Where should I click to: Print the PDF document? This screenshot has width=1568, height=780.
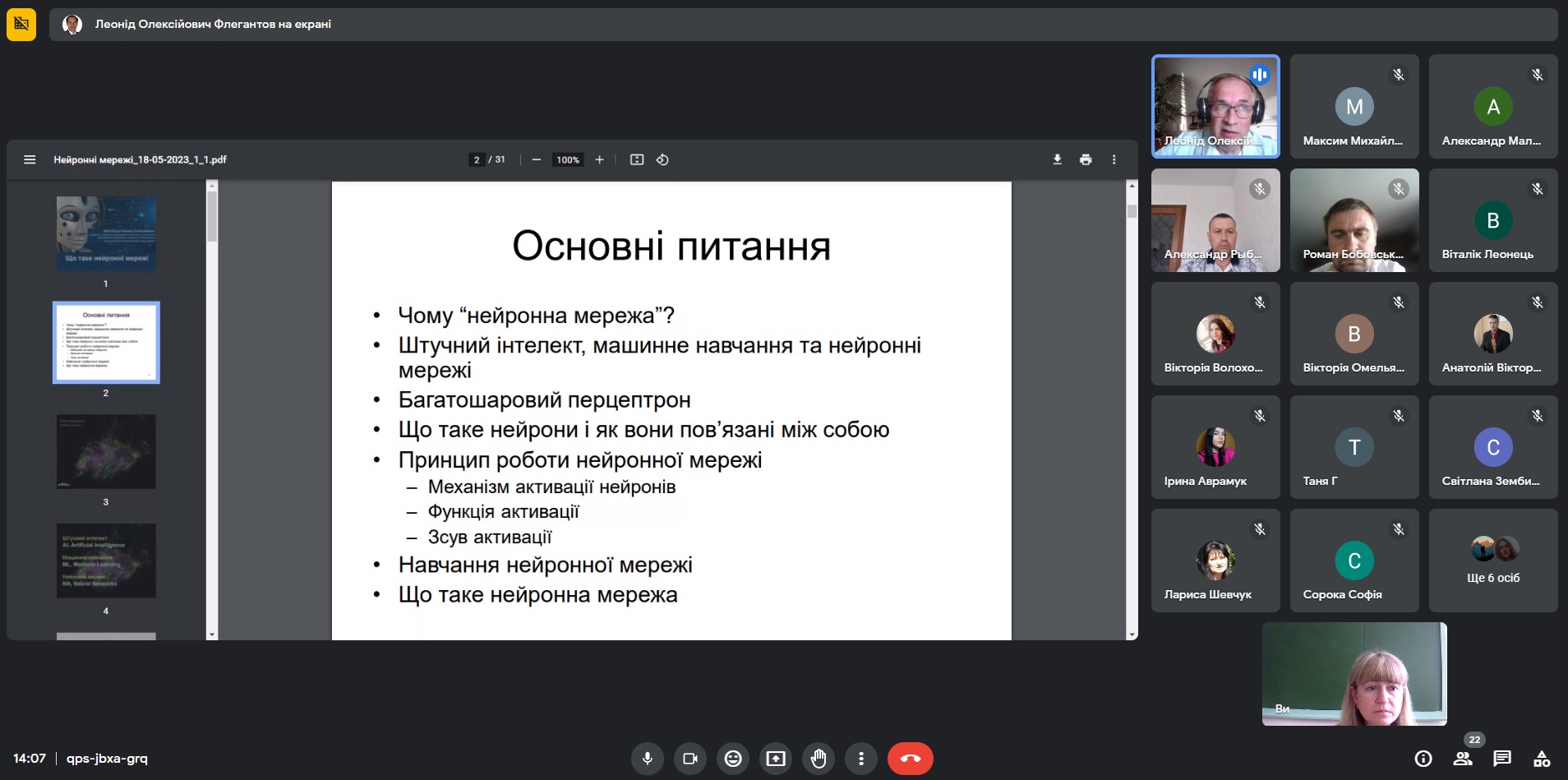(1086, 159)
